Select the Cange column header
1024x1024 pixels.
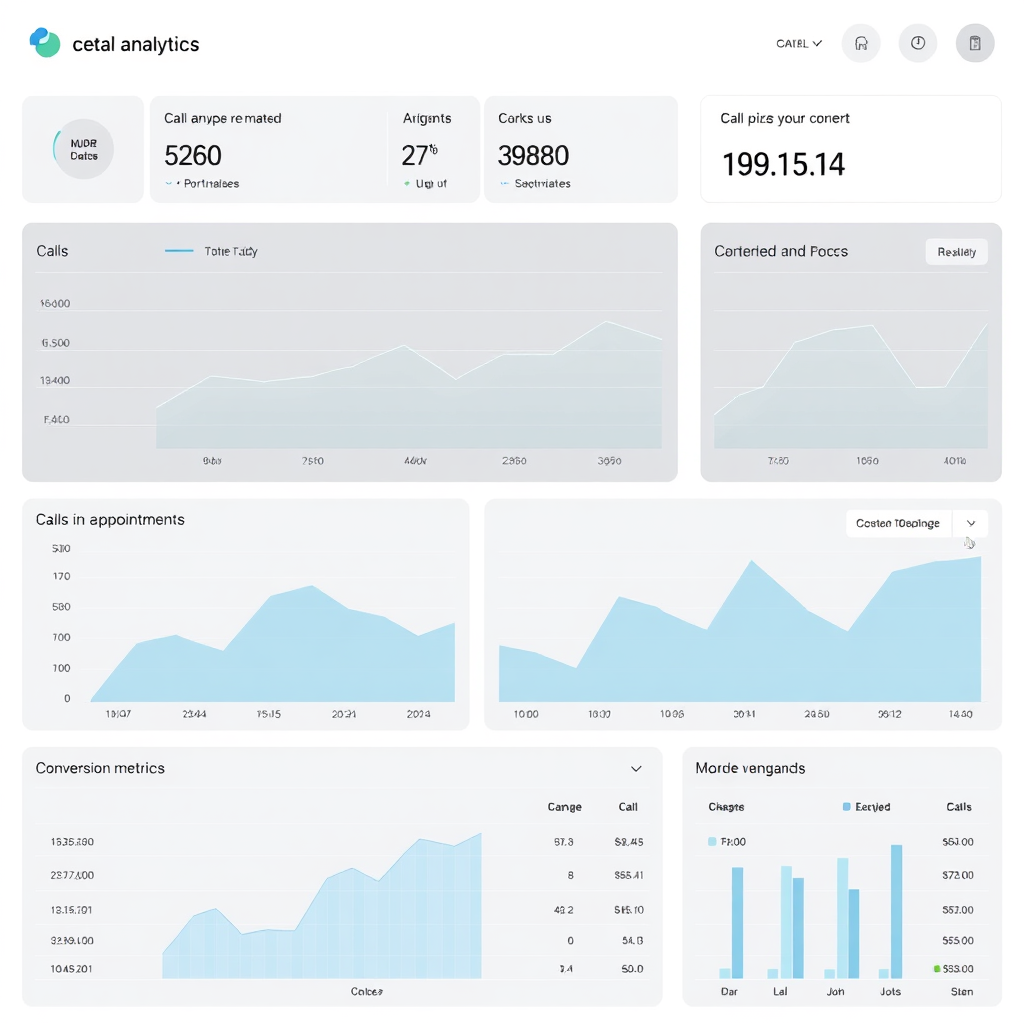point(564,807)
